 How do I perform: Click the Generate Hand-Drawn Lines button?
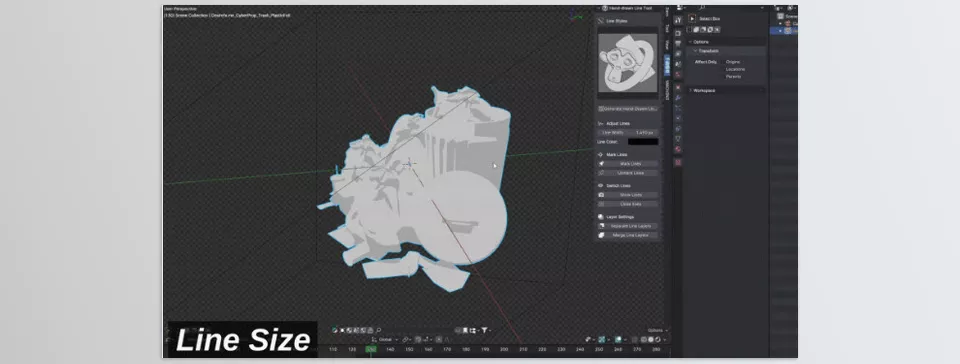628,109
